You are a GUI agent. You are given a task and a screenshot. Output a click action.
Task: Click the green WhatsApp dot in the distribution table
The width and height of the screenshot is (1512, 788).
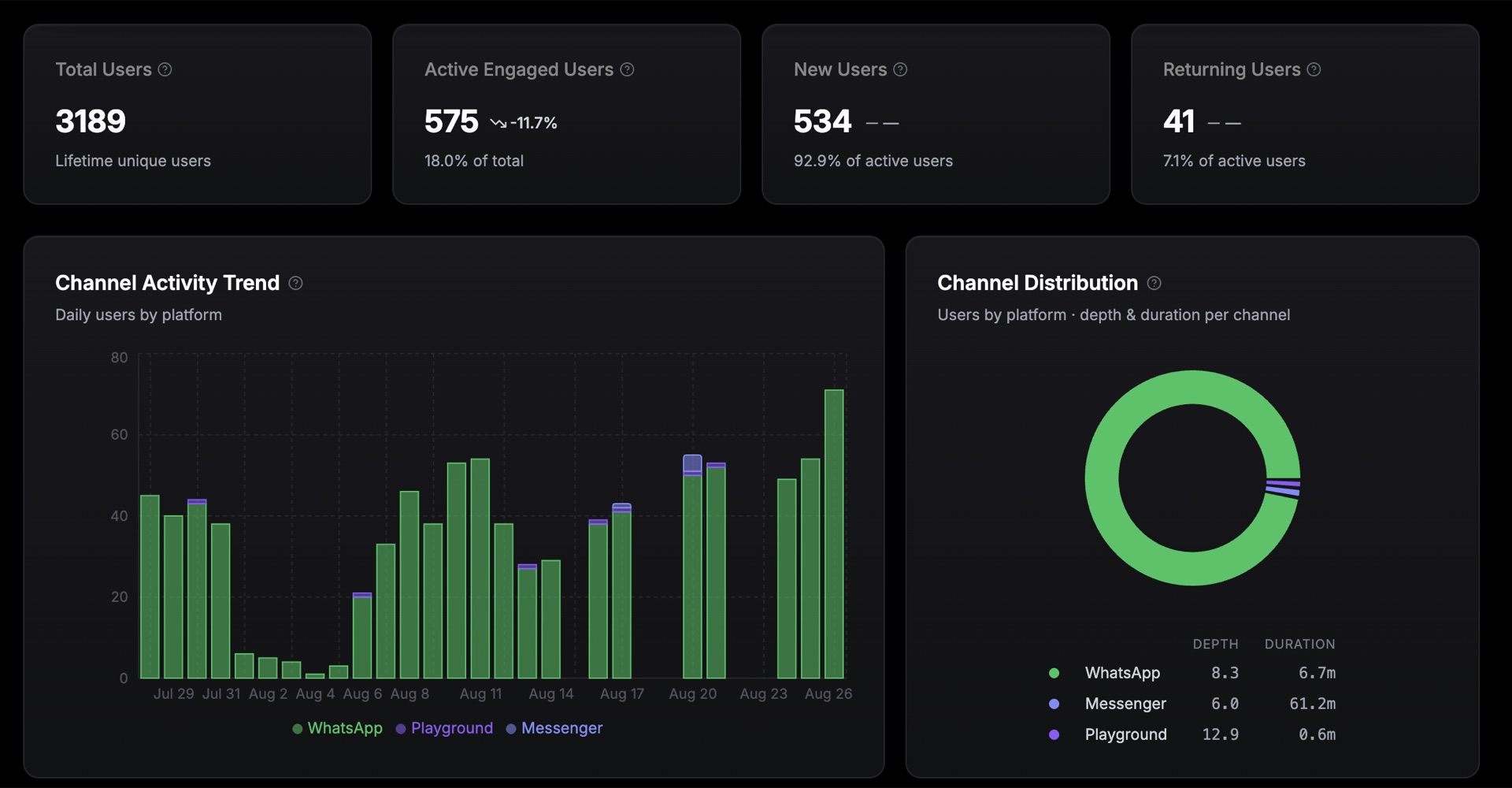tap(1054, 673)
